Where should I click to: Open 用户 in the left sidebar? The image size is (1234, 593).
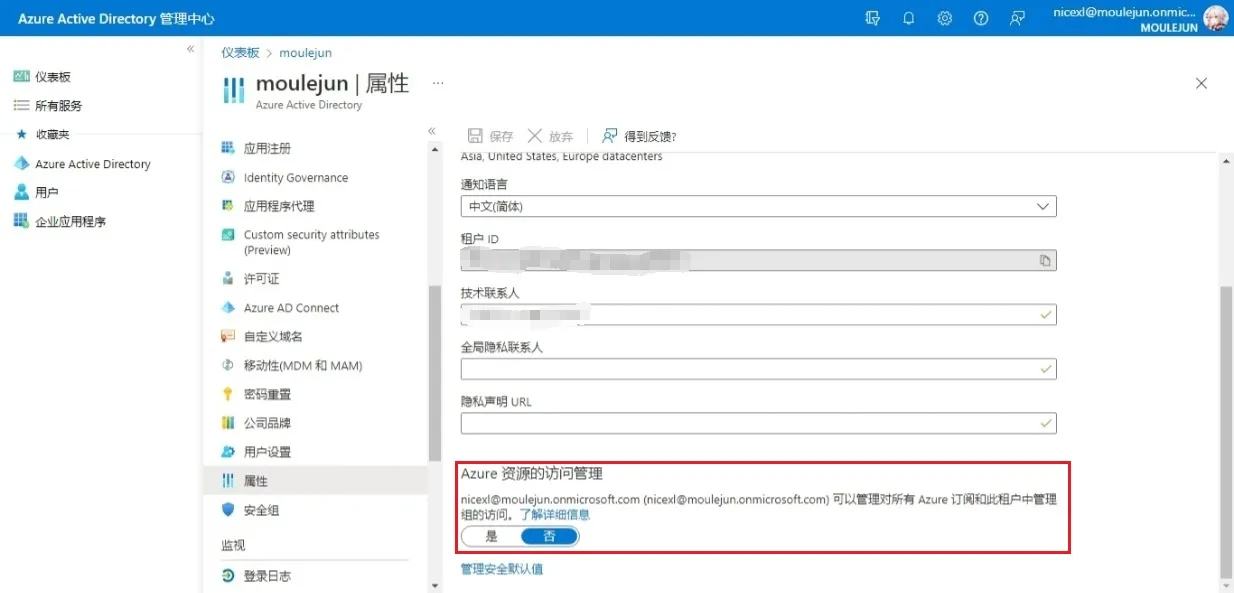coord(47,193)
